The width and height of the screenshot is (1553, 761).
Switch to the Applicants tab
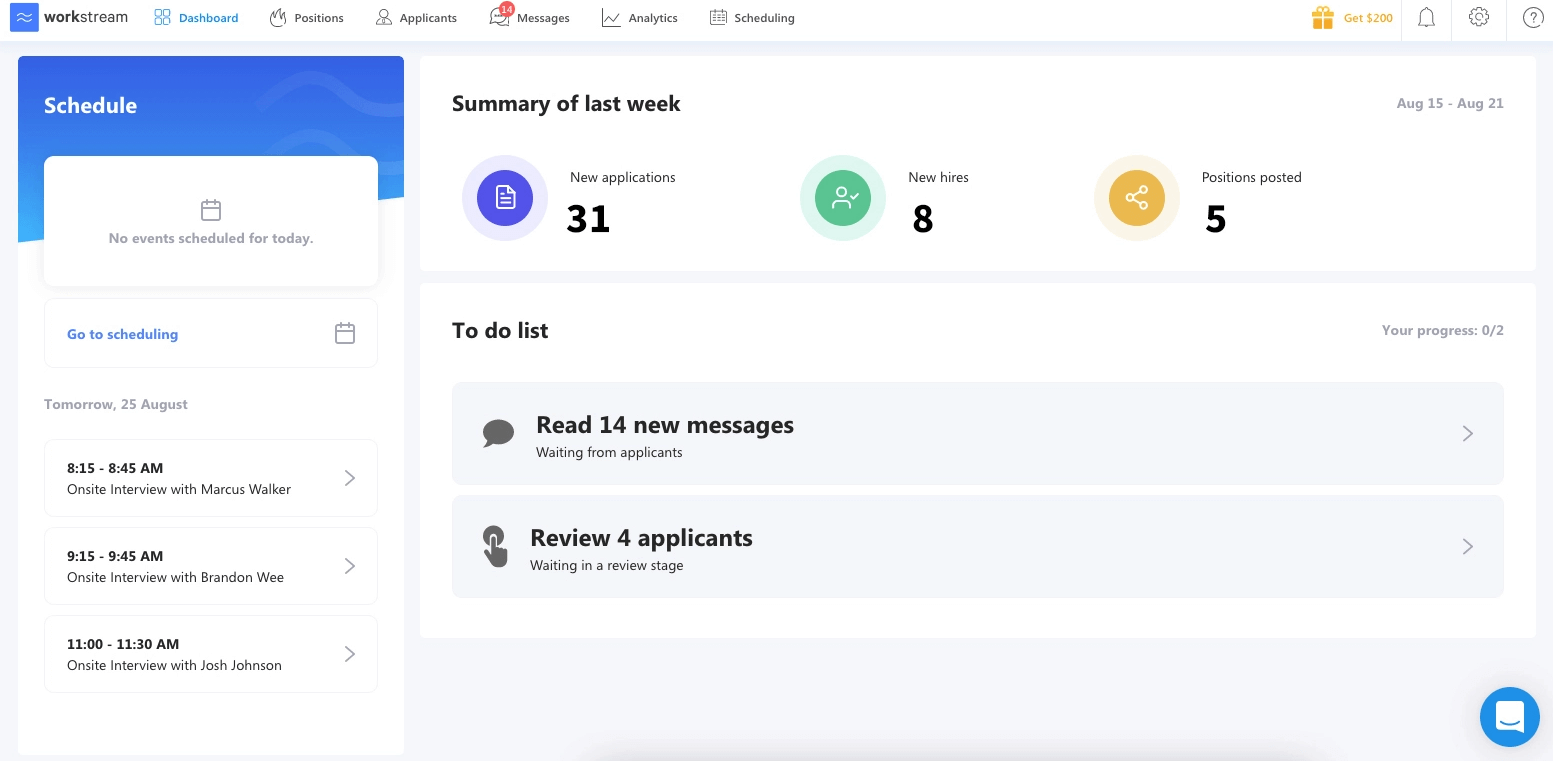pos(416,18)
